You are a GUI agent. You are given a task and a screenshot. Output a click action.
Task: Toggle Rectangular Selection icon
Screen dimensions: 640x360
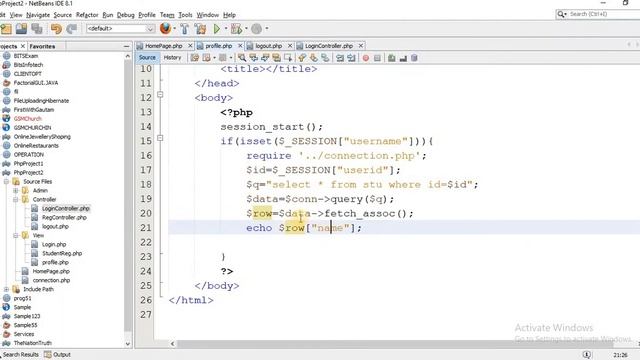pyautogui.click(x=288, y=58)
